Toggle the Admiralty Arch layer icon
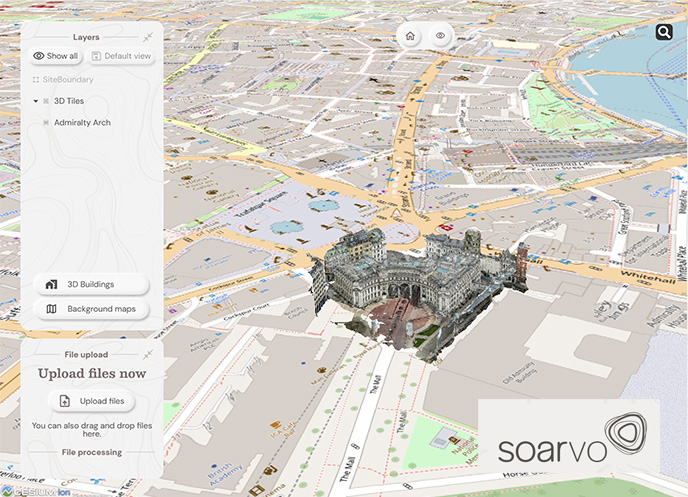Screen dimensions: 688x497 point(46,123)
